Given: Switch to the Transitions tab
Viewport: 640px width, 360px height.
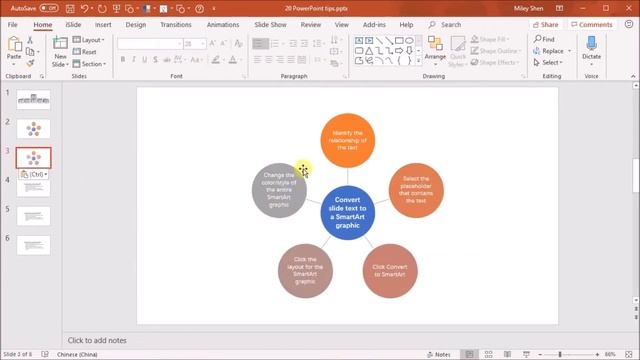Looking at the screenshot, I should [176, 25].
